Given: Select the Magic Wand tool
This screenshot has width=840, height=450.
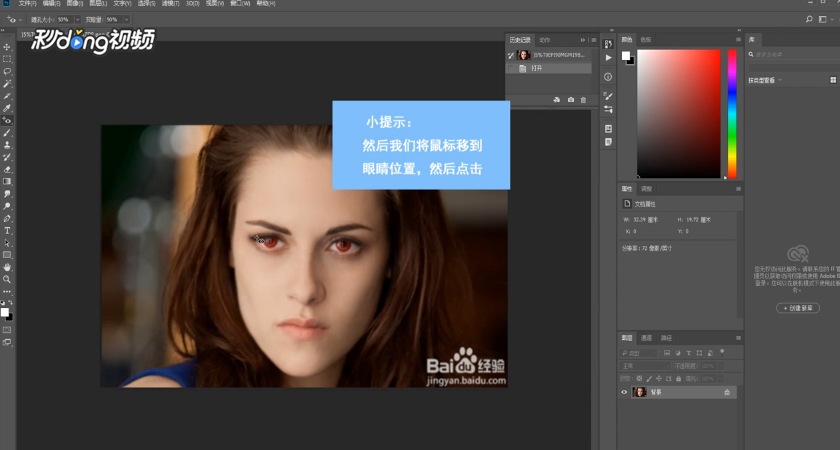Looking at the screenshot, I should click(7, 84).
